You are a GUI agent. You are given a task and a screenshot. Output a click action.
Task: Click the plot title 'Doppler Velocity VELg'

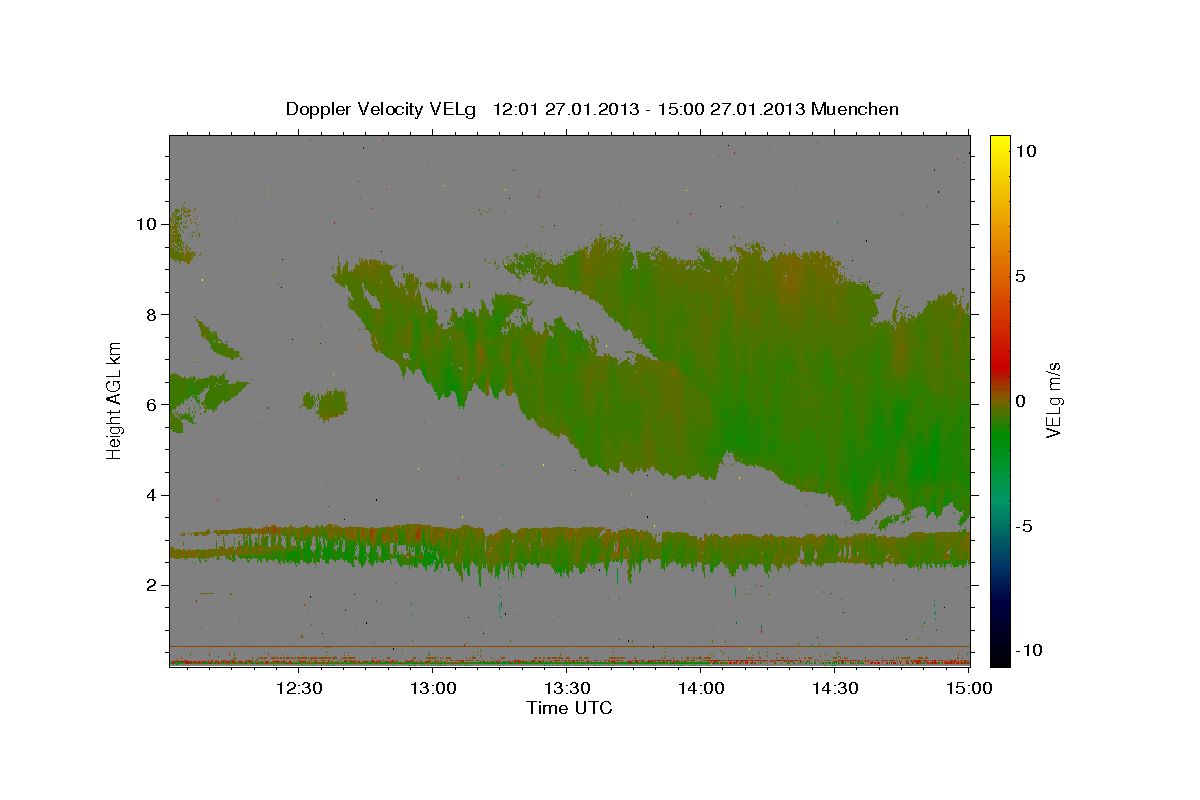383,109
